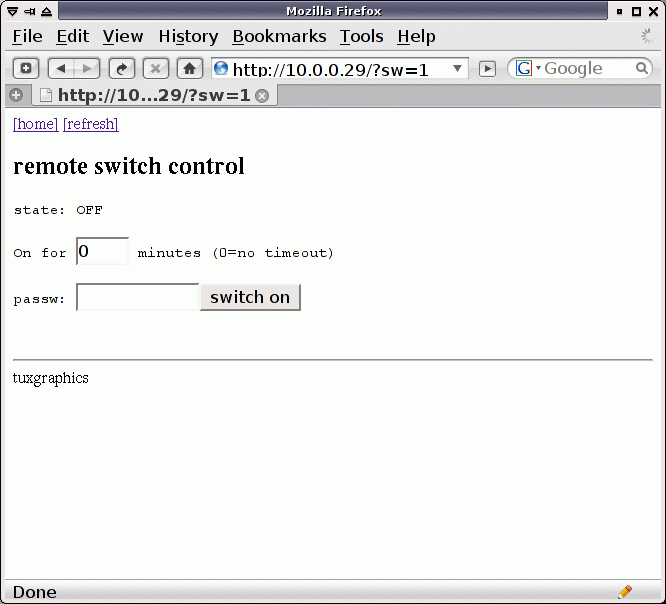Open the address bar history dropdown arrow

457,68
